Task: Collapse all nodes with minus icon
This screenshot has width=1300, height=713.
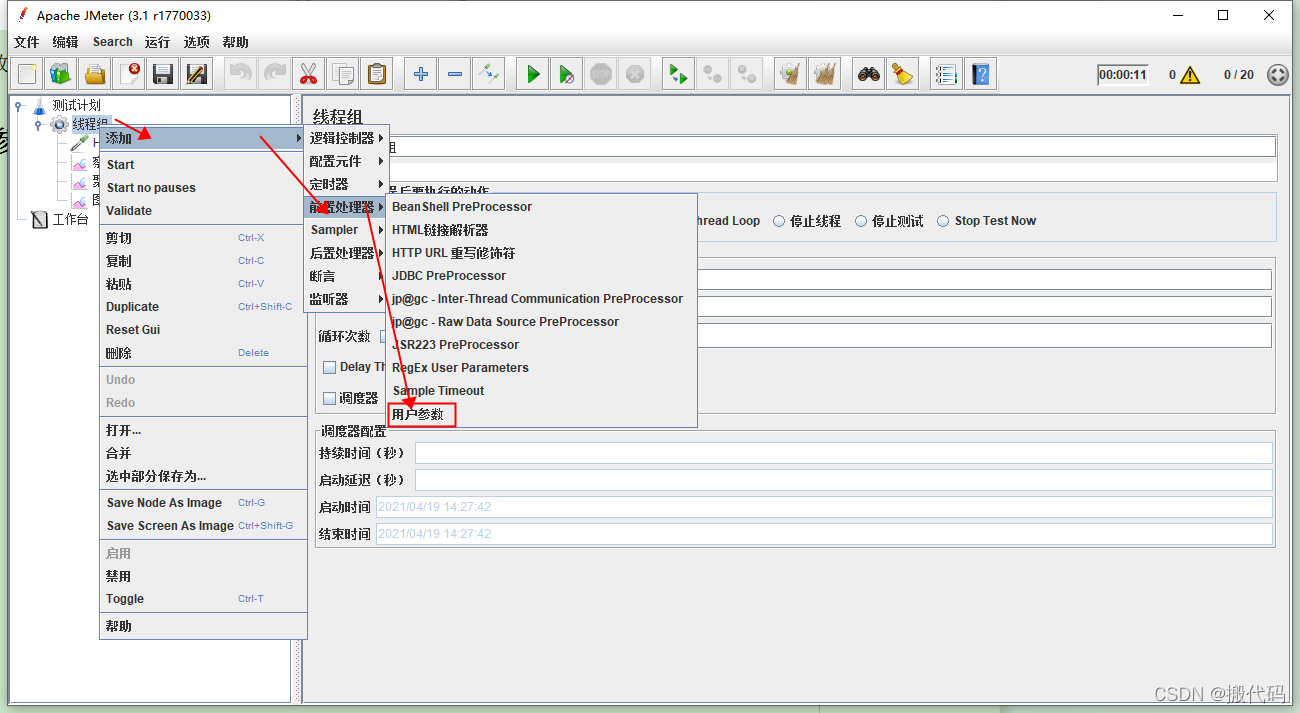Action: [x=455, y=74]
